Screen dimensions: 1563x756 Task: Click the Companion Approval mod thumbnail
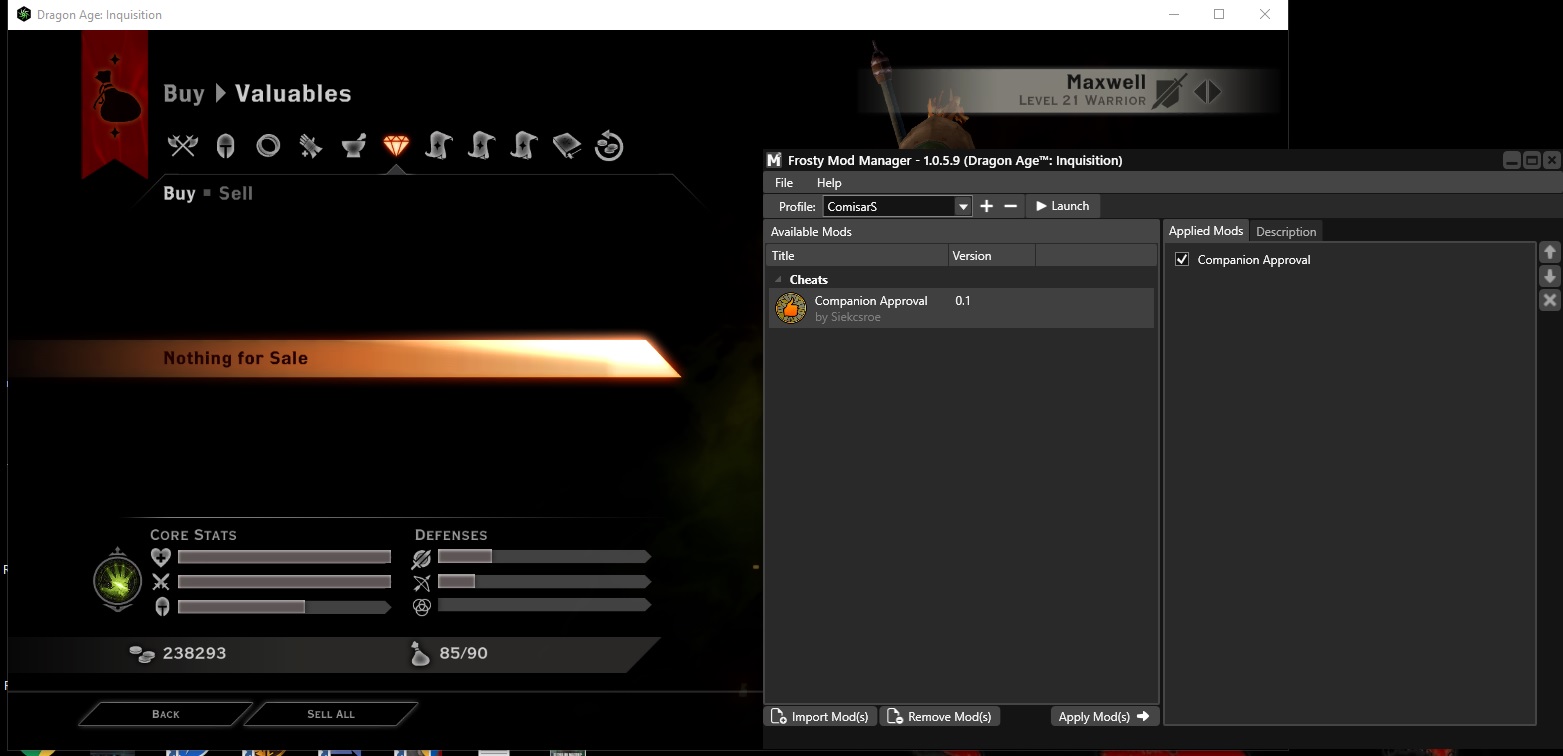(x=791, y=308)
